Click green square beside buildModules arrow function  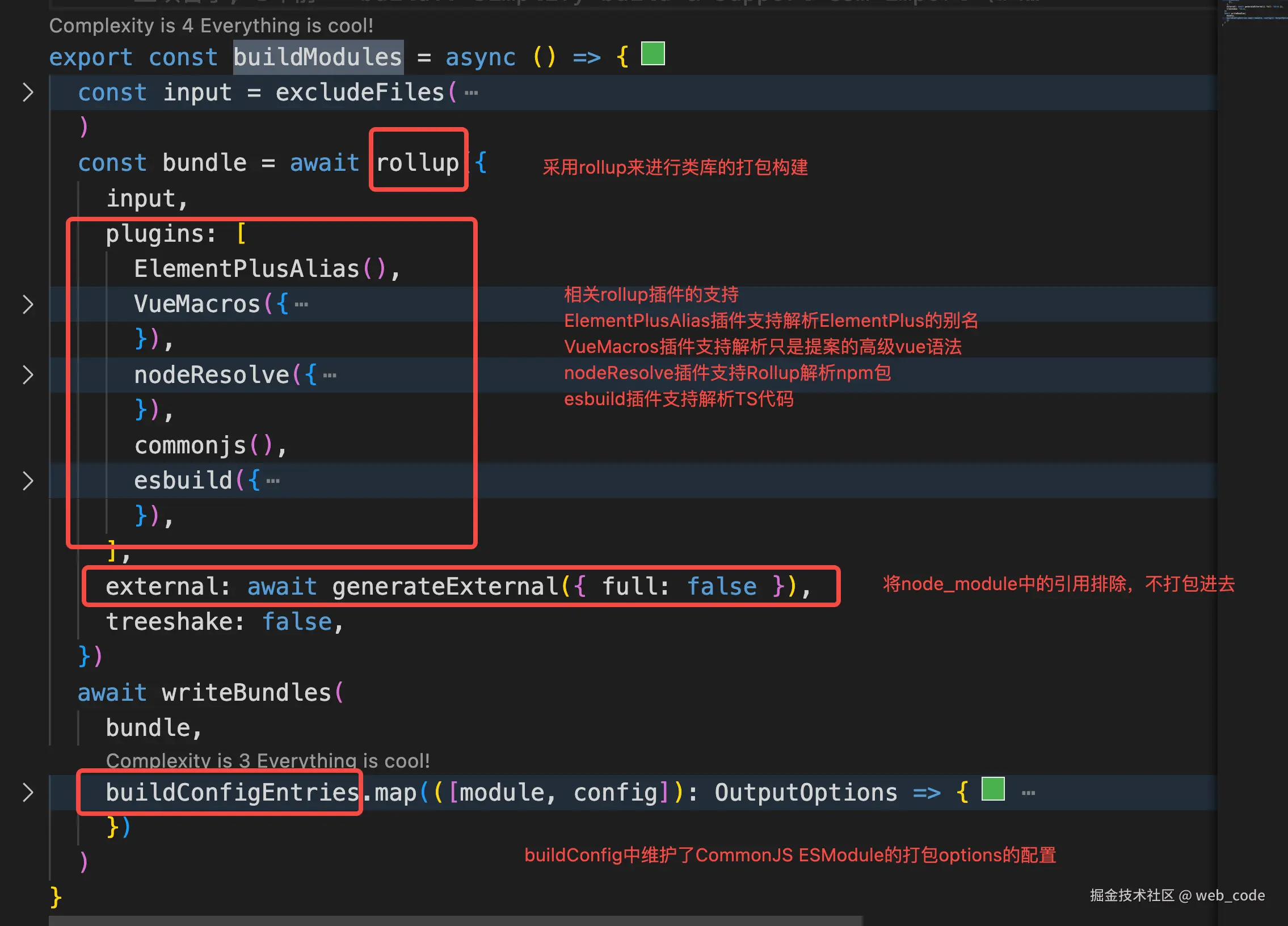(x=653, y=54)
